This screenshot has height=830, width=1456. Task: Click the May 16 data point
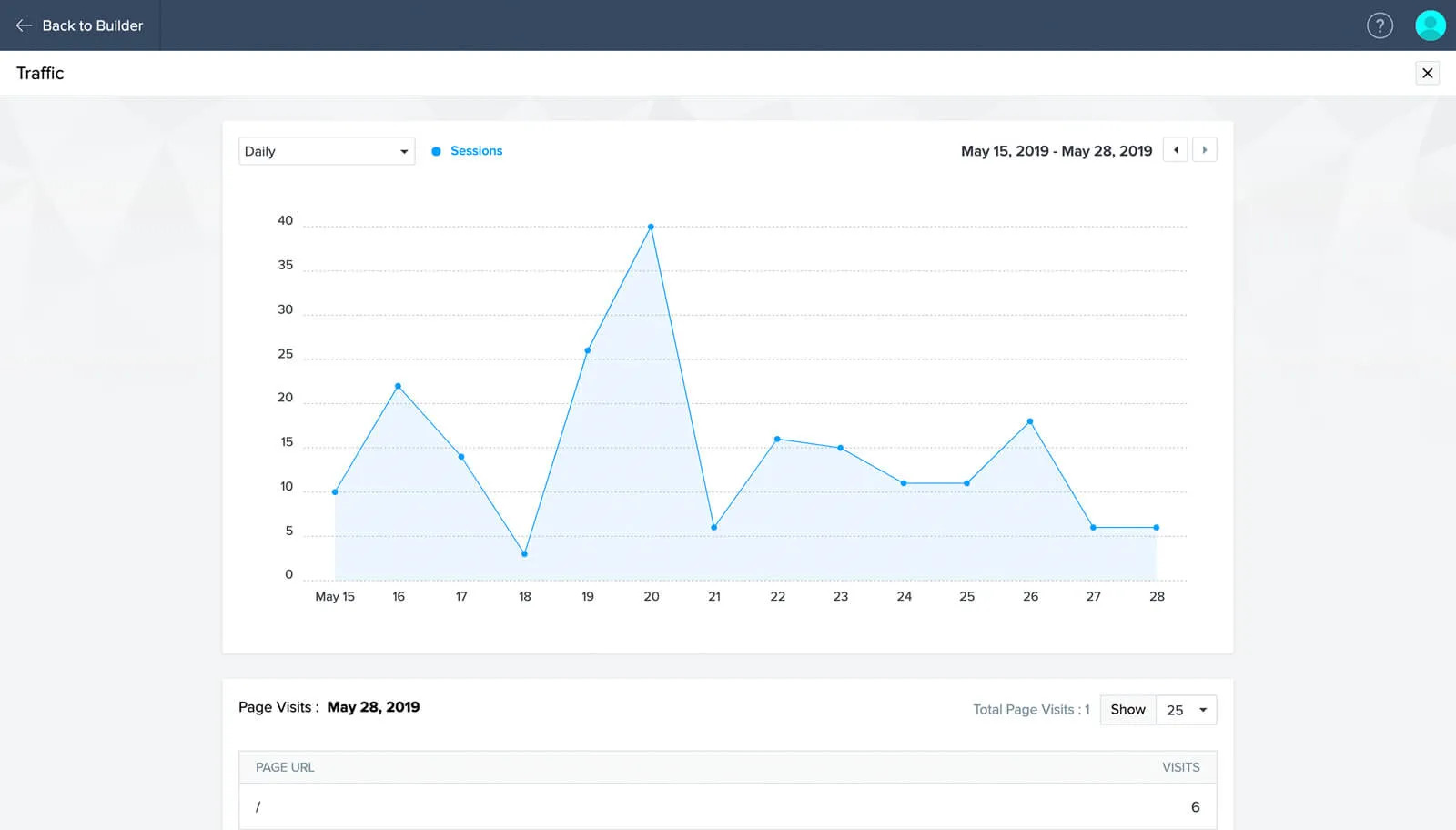[398, 386]
